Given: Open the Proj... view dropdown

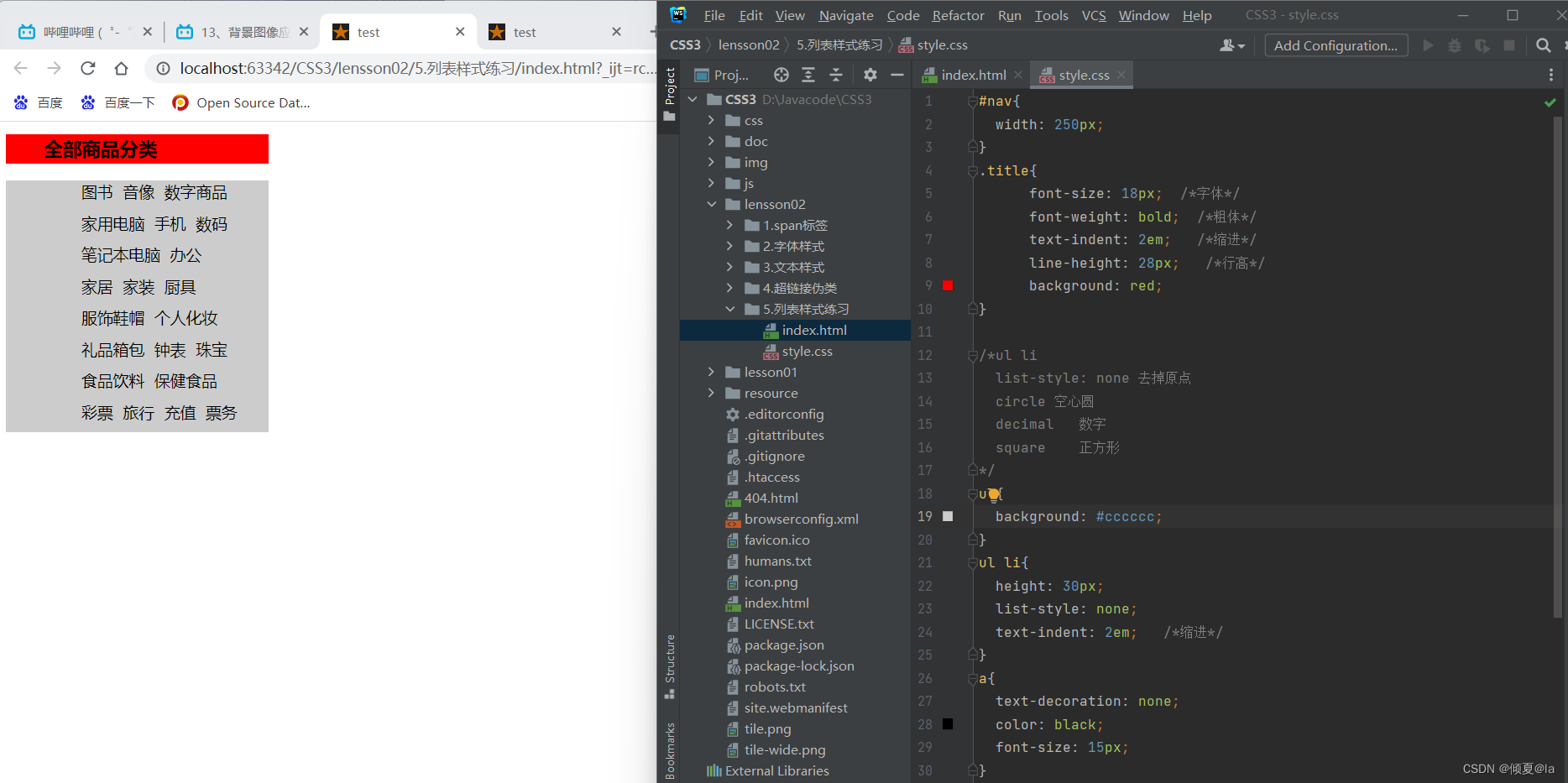Looking at the screenshot, I should (722, 75).
